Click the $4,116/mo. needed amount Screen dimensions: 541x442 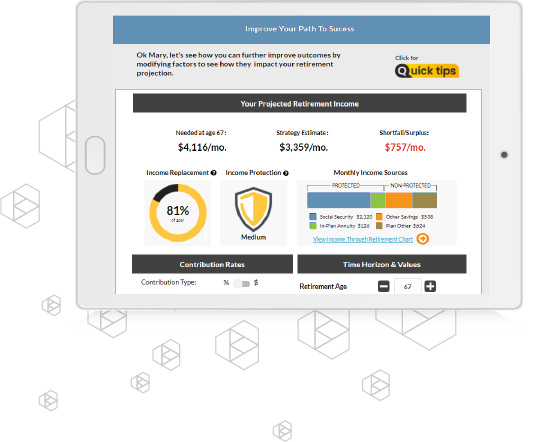[x=202, y=147]
